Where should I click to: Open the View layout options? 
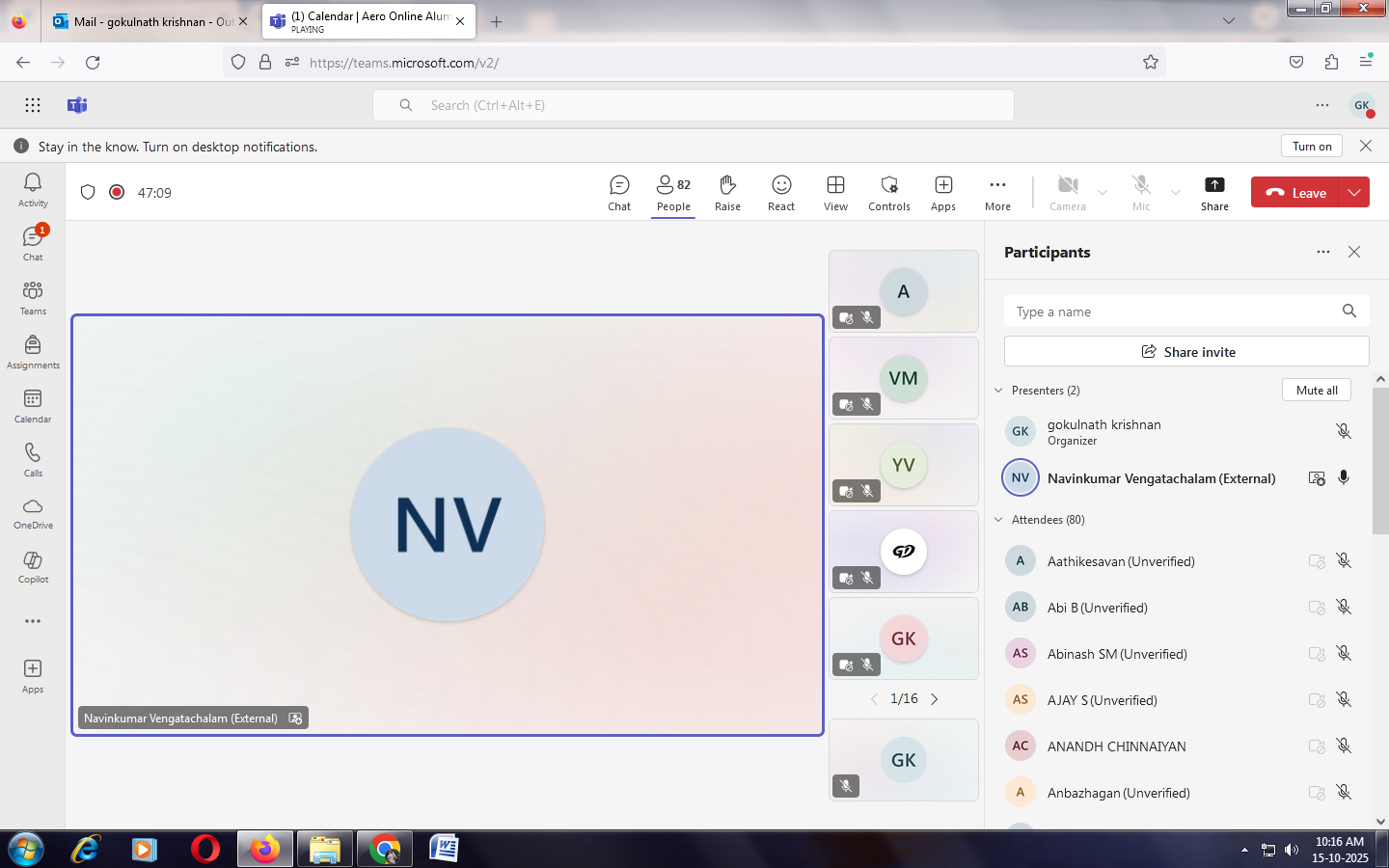[835, 192]
